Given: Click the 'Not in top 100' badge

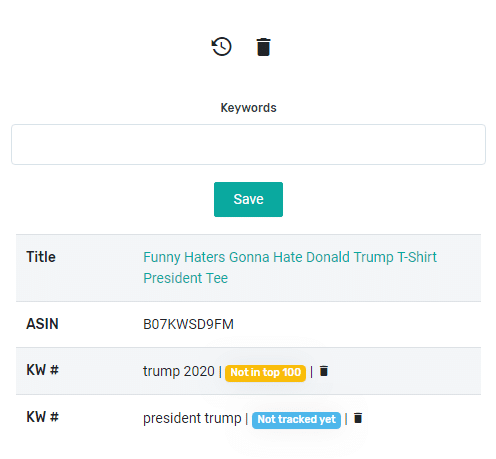Looking at the screenshot, I should coord(265,373).
